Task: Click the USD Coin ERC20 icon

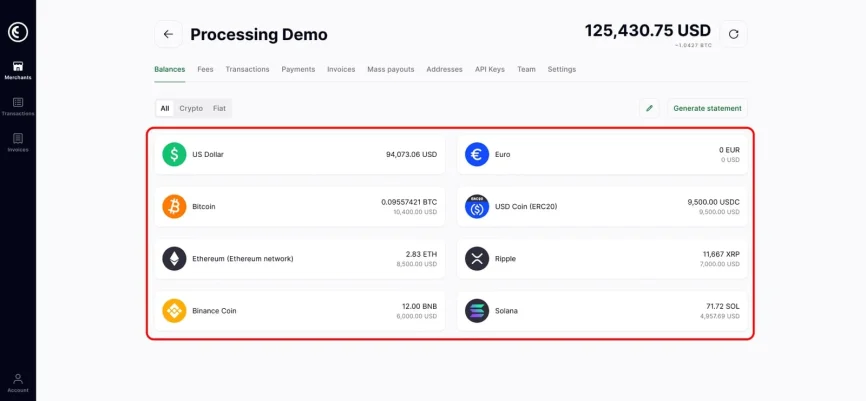Action: 477,207
